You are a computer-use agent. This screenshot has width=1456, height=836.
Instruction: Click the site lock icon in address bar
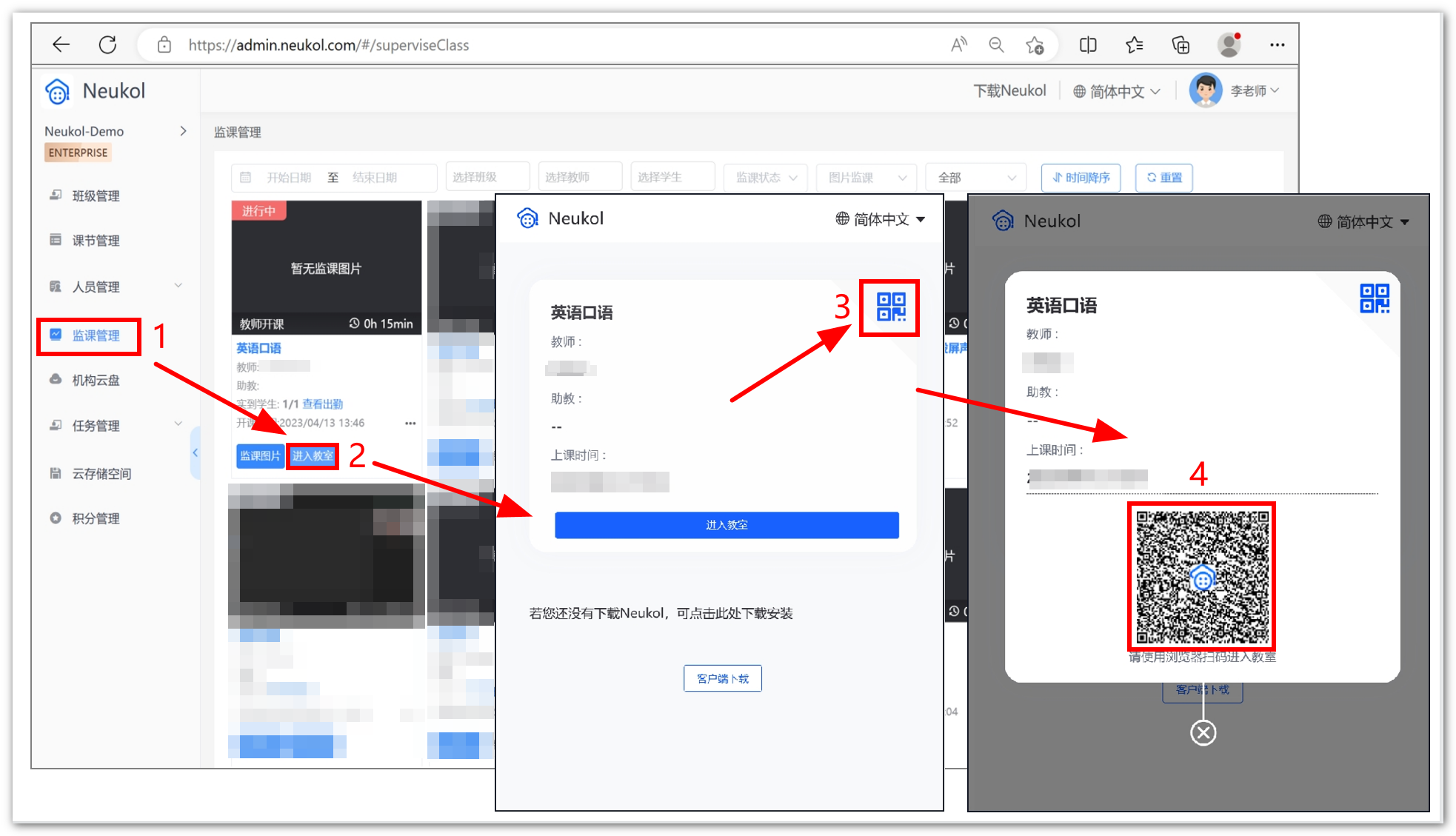pos(164,45)
